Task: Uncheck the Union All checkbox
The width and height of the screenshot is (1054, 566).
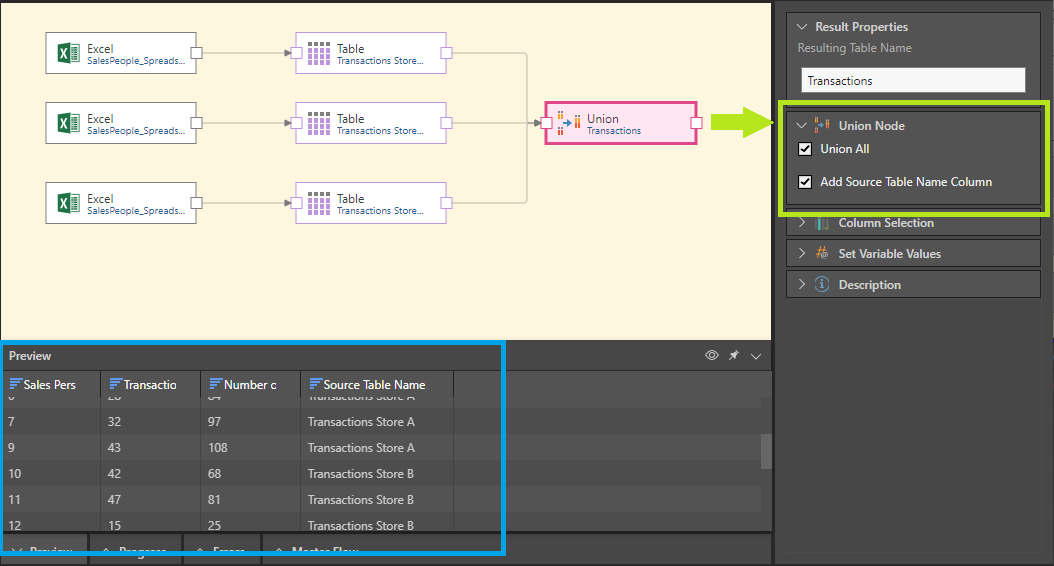Action: [x=805, y=150]
